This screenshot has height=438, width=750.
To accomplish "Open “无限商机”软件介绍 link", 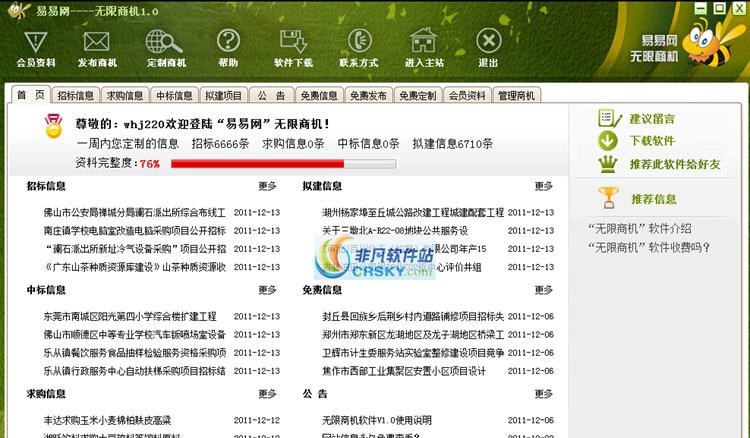I will pyautogui.click(x=640, y=229).
